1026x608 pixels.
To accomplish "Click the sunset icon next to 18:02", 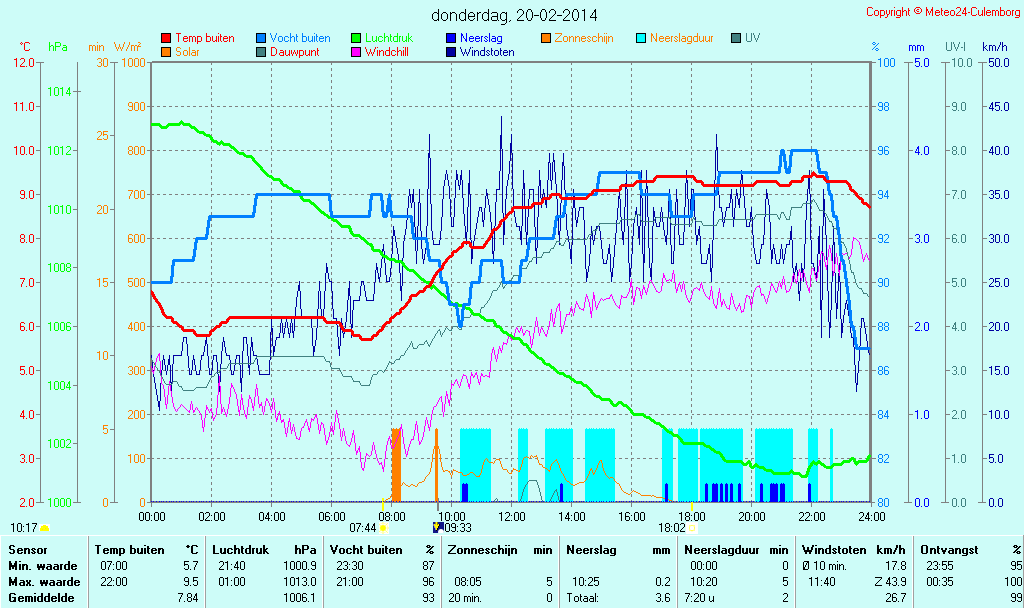I will pos(692,527).
